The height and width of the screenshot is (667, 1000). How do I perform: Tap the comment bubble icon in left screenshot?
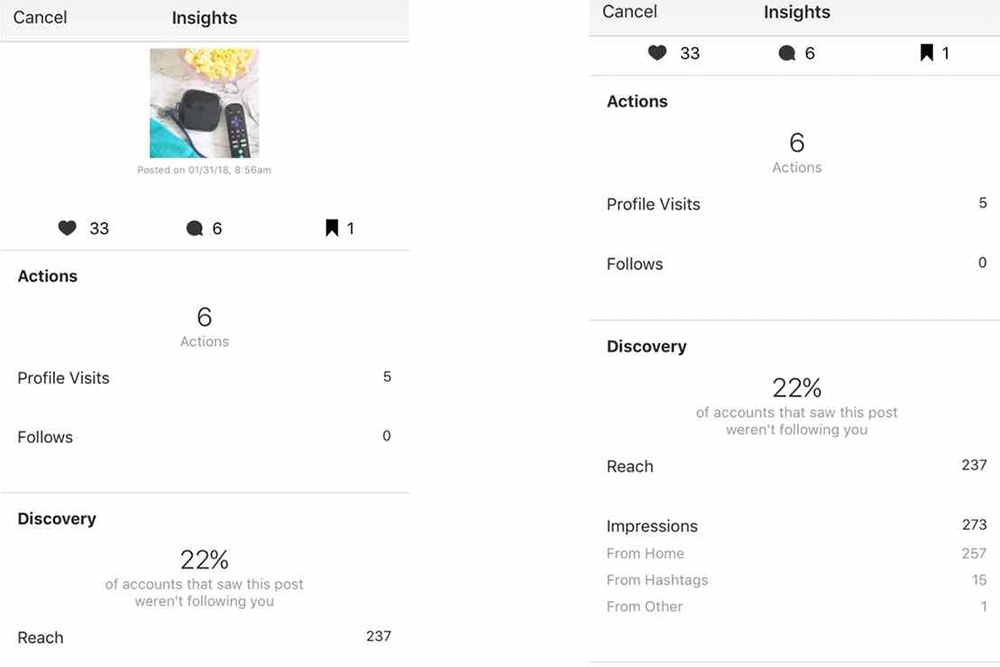click(195, 228)
